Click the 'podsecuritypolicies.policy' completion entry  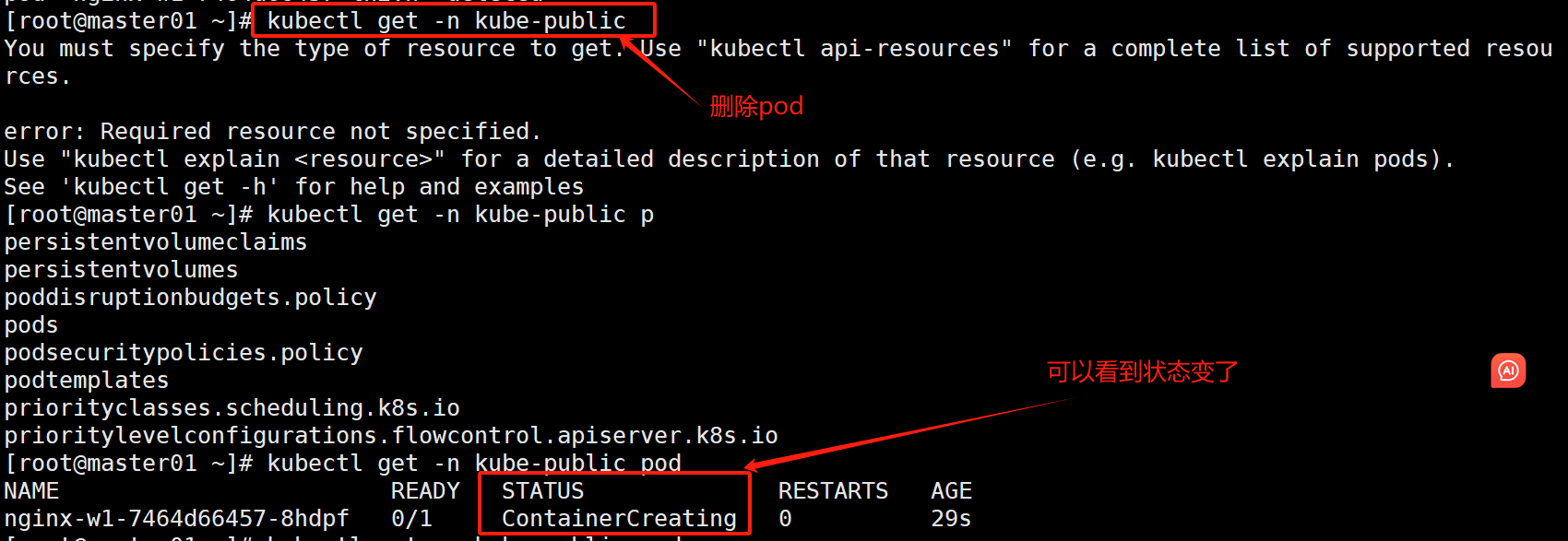pyautogui.click(x=184, y=353)
